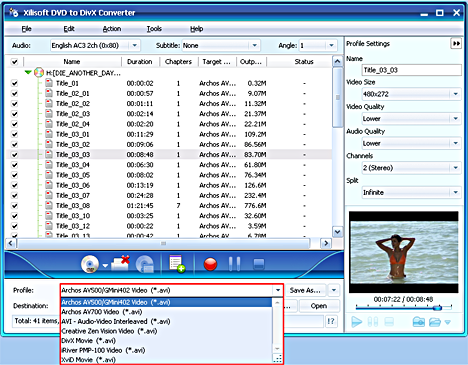Open the dropdown arrow beside the DVD icon
Screen dimensions: 468x365
coord(105,266)
